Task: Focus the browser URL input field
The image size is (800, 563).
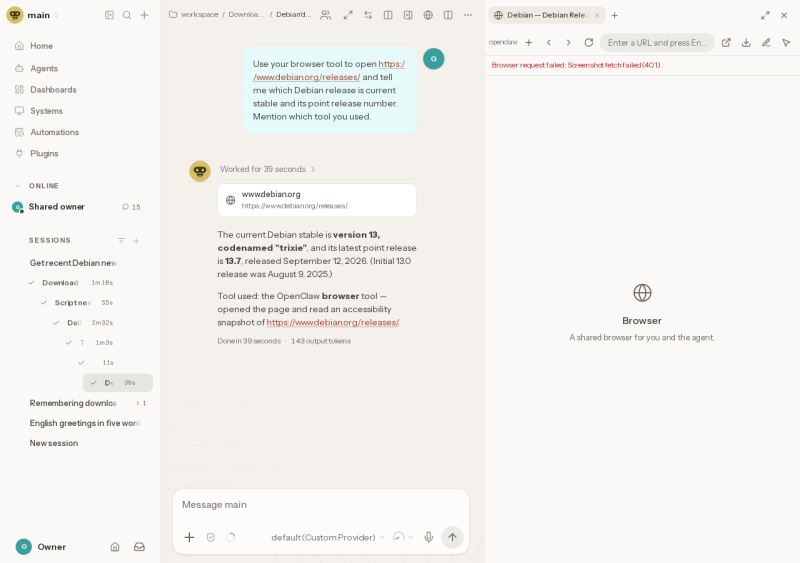Action: pos(657,42)
